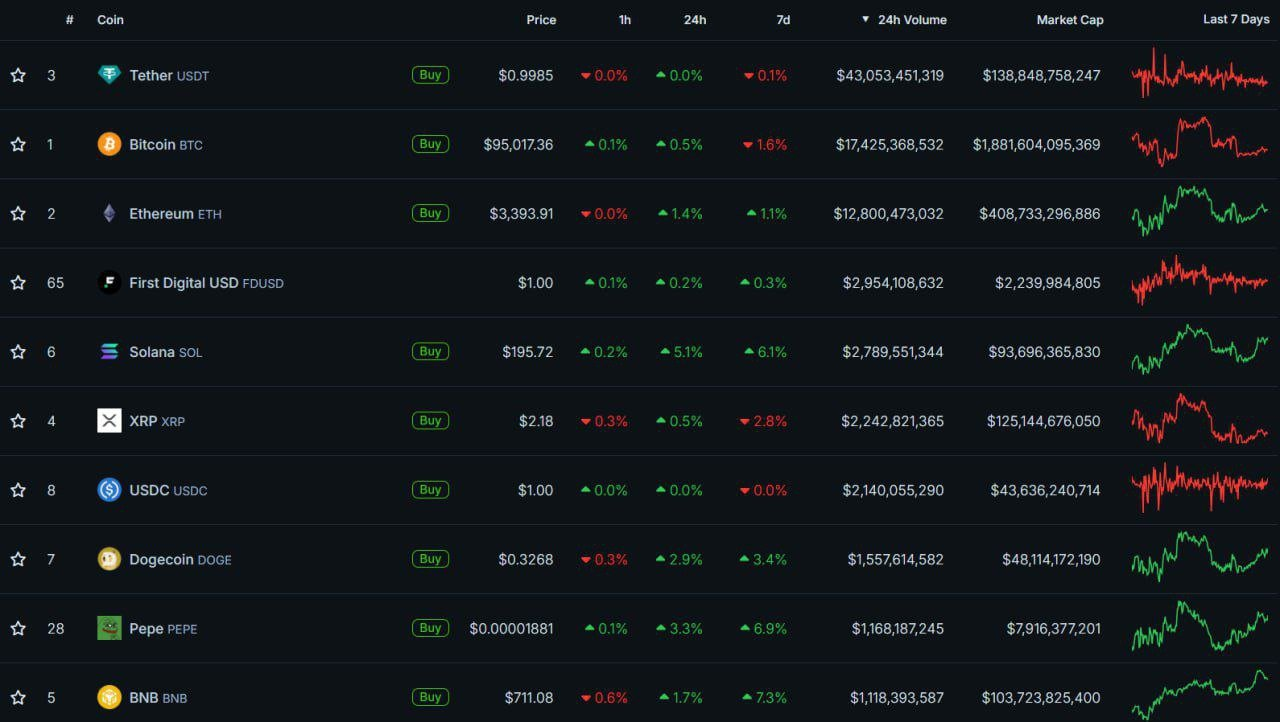Open the BNB coin page link

(158, 697)
